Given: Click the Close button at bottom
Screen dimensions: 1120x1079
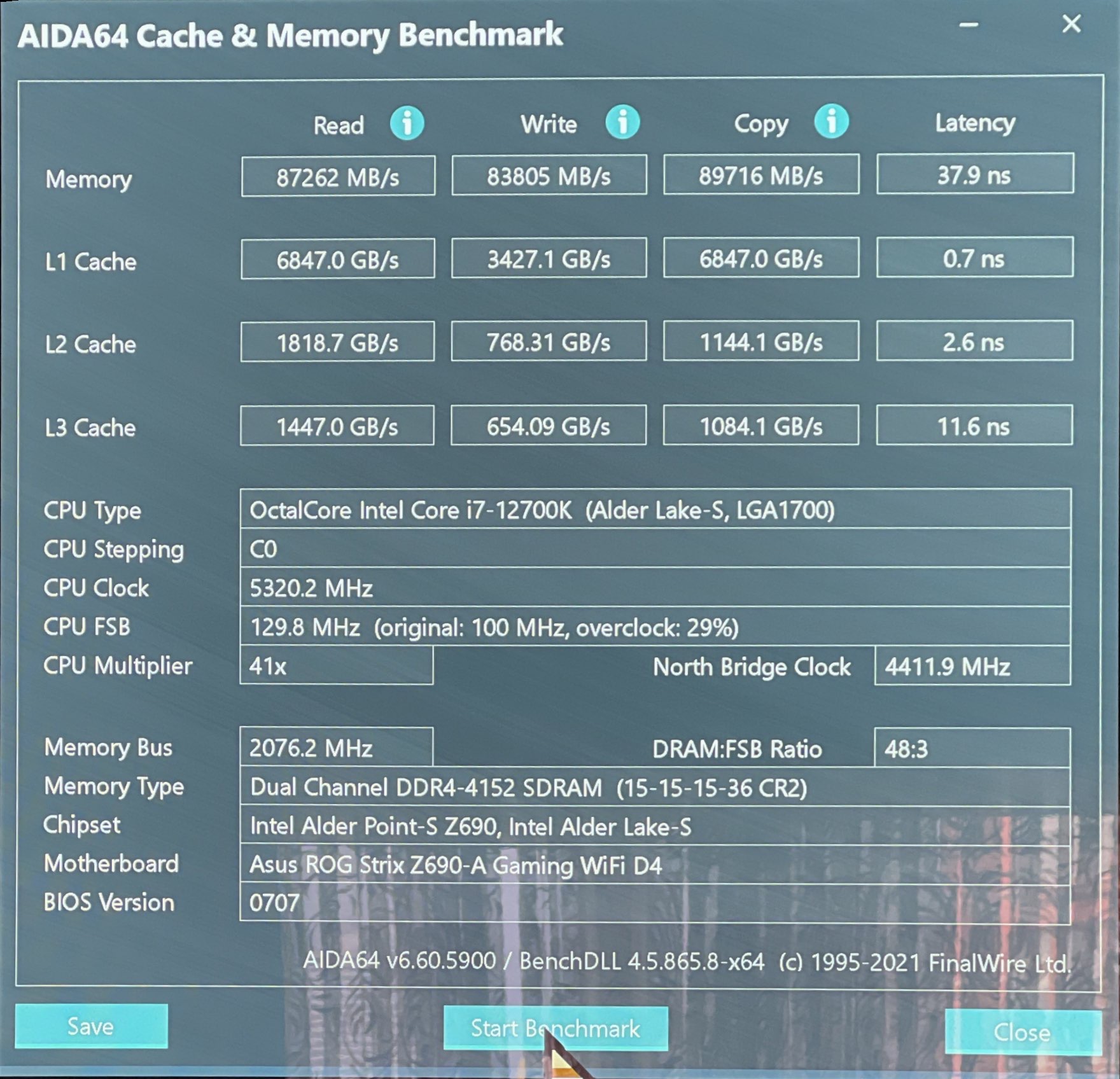Looking at the screenshot, I should pyautogui.click(x=1023, y=1032).
